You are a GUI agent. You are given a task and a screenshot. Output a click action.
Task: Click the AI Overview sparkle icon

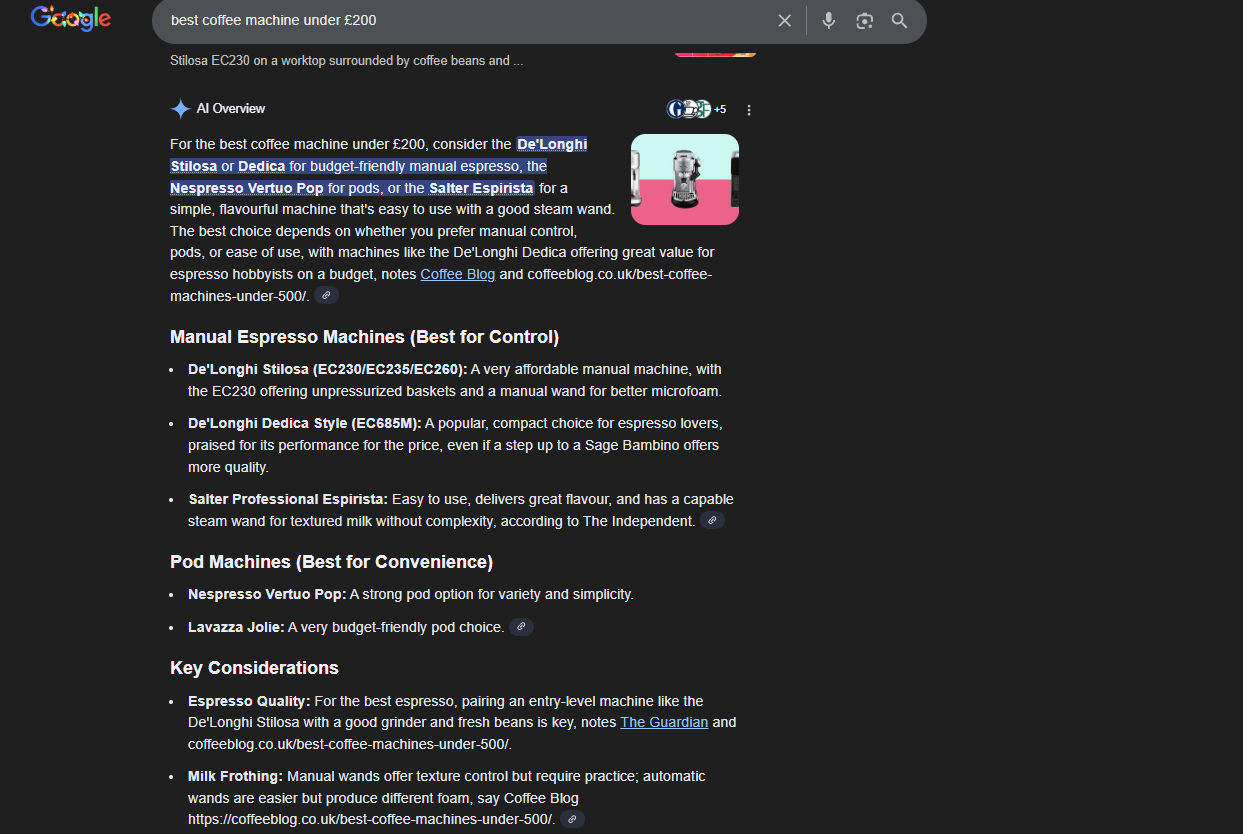[180, 109]
